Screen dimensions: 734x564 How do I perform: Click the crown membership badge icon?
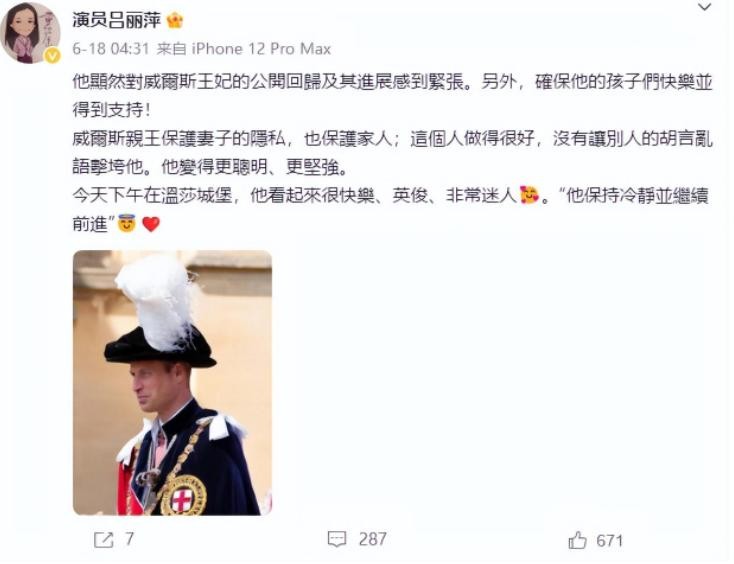[175, 20]
